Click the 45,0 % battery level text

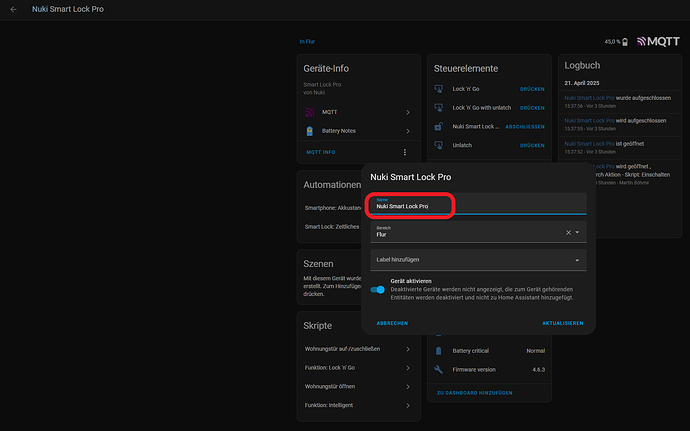[612, 42]
